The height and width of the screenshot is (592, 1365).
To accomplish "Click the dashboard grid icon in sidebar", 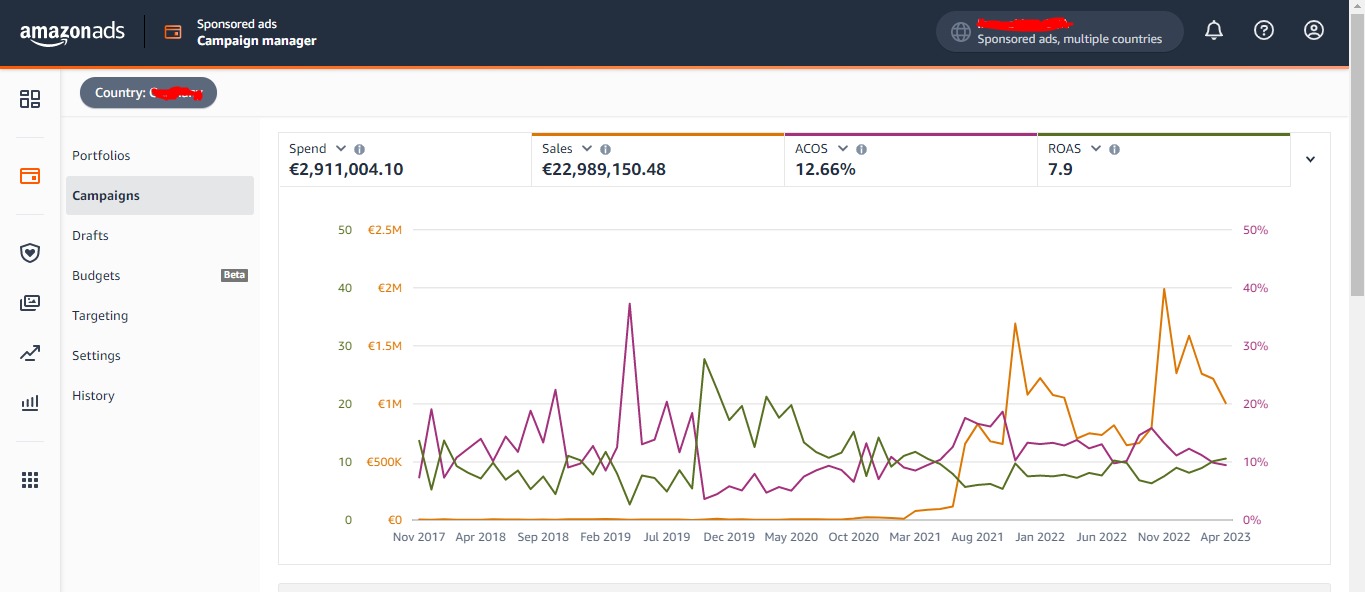I will click(30, 99).
